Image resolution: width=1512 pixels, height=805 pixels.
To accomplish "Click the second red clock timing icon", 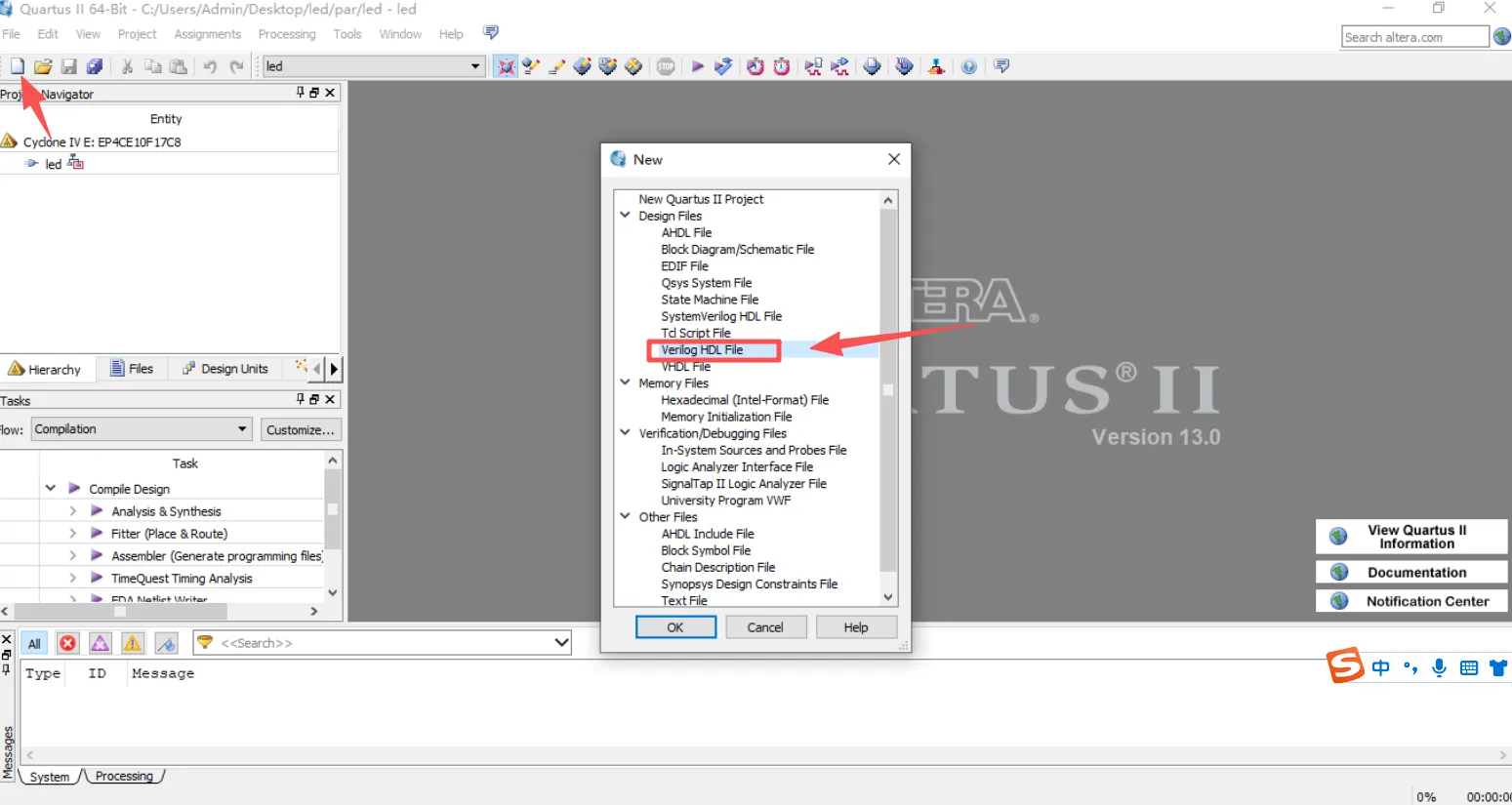I will point(782,66).
